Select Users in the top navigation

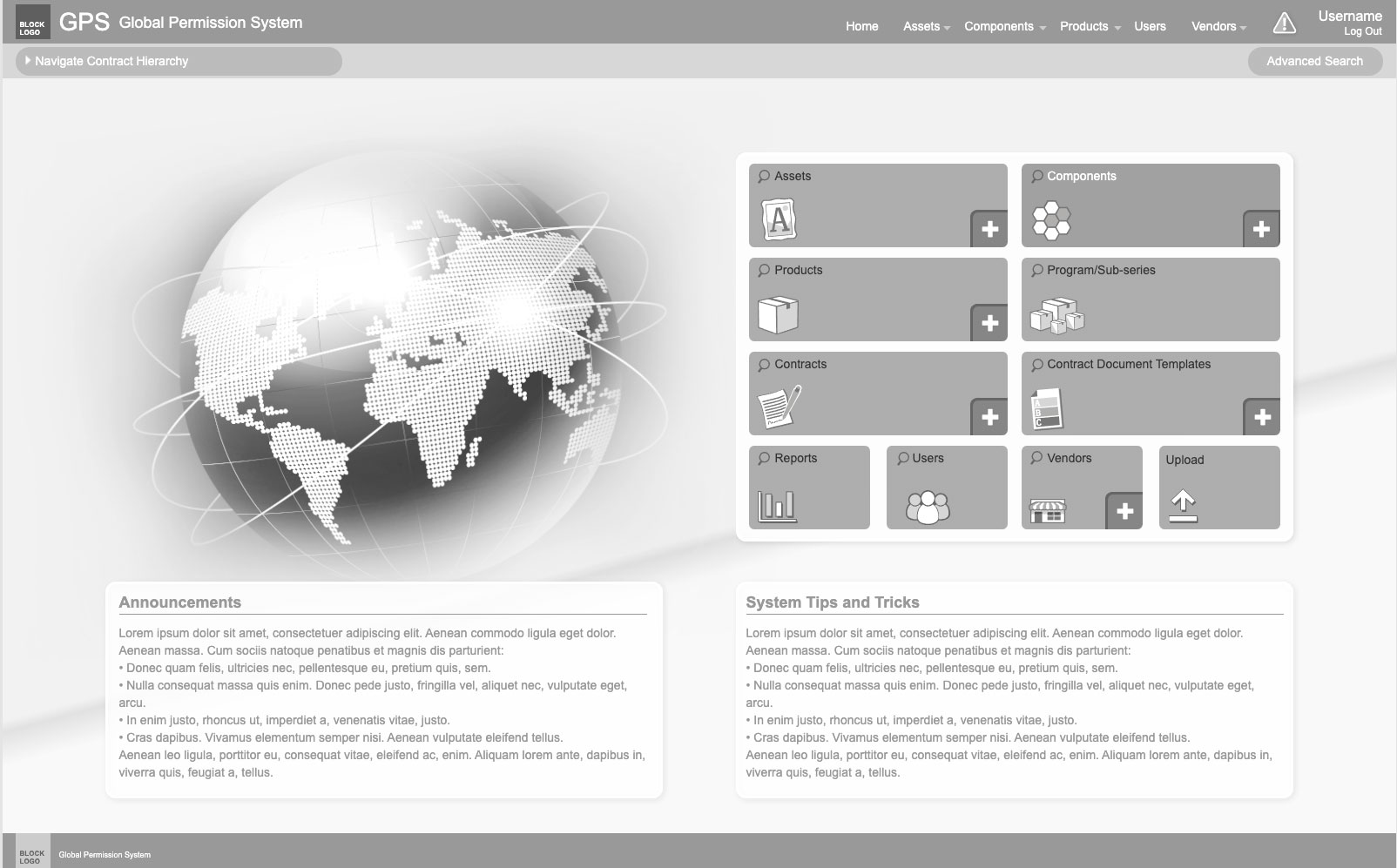coord(1150,27)
